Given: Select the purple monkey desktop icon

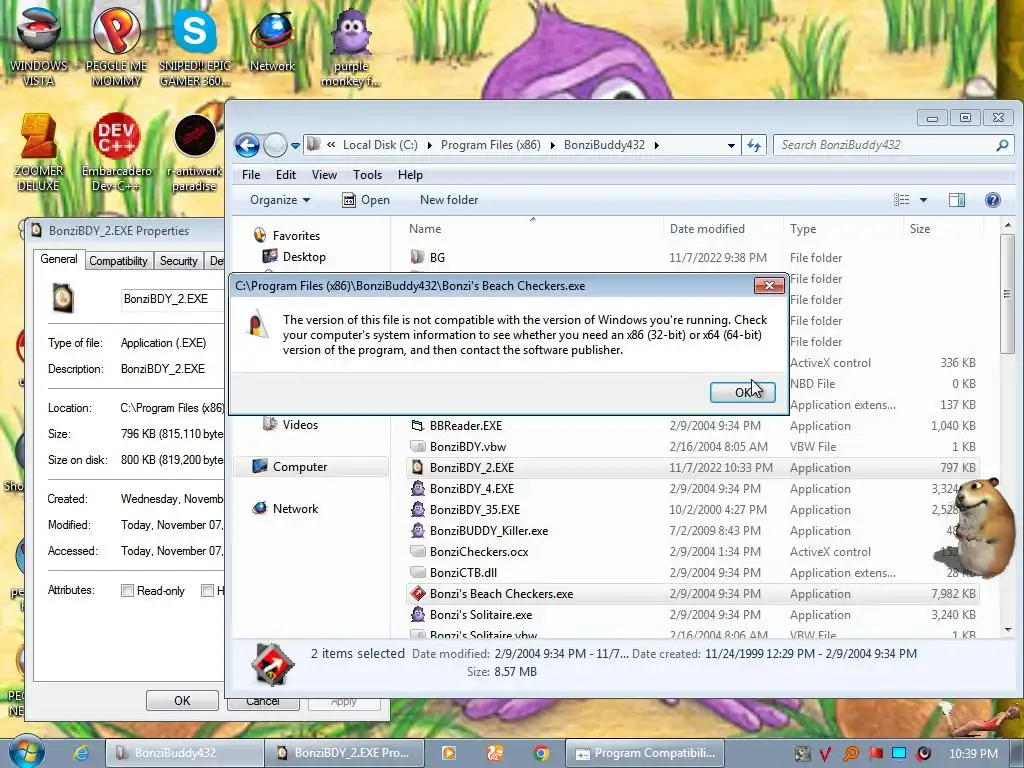Looking at the screenshot, I should pyautogui.click(x=351, y=47).
